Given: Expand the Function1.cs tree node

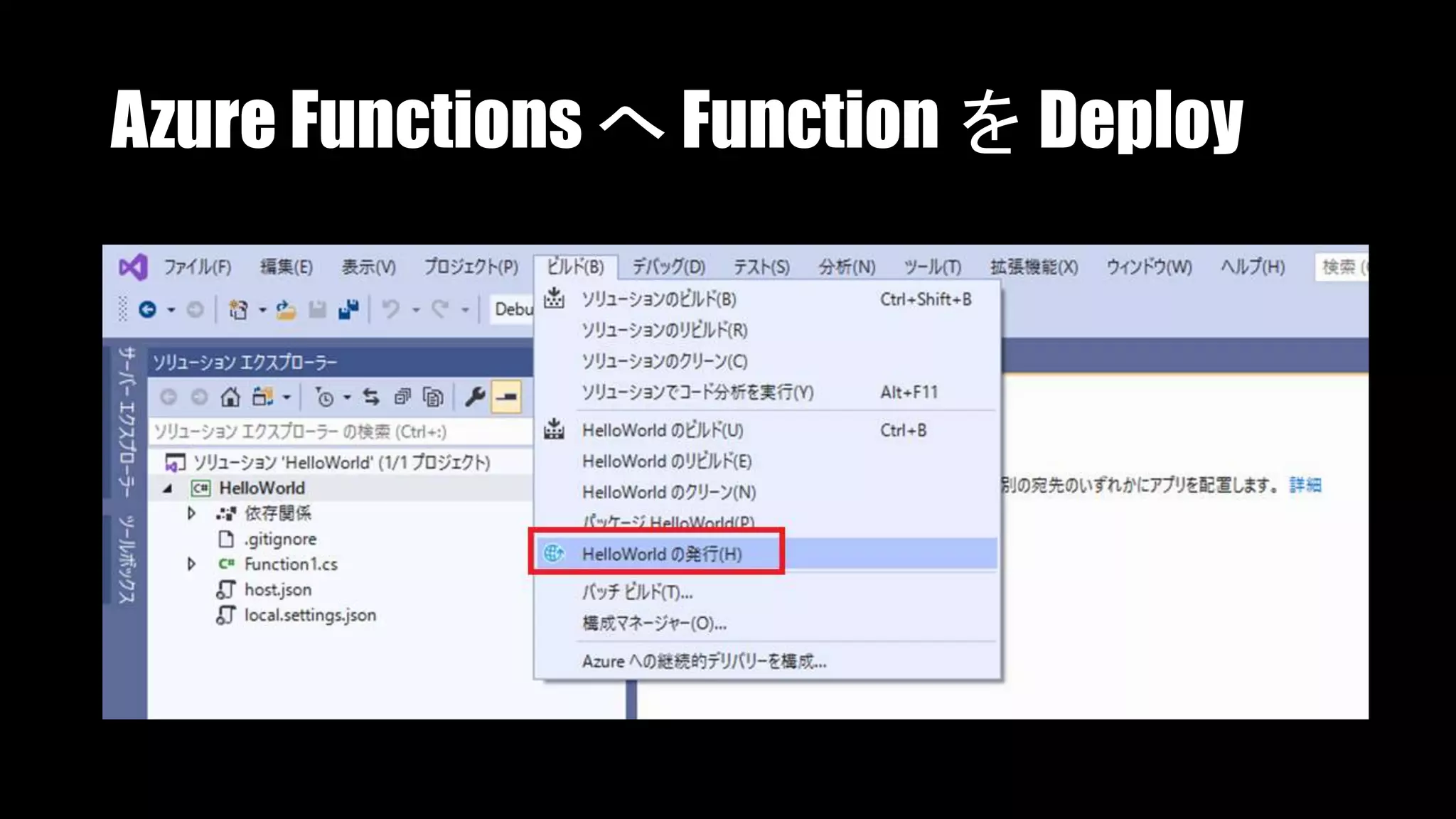Looking at the screenshot, I should click(191, 564).
